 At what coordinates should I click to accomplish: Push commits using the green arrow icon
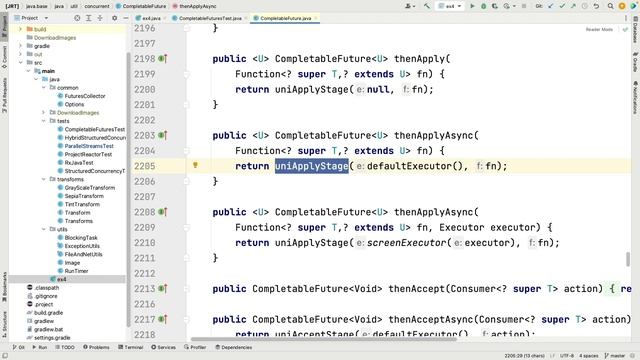(x=573, y=6)
